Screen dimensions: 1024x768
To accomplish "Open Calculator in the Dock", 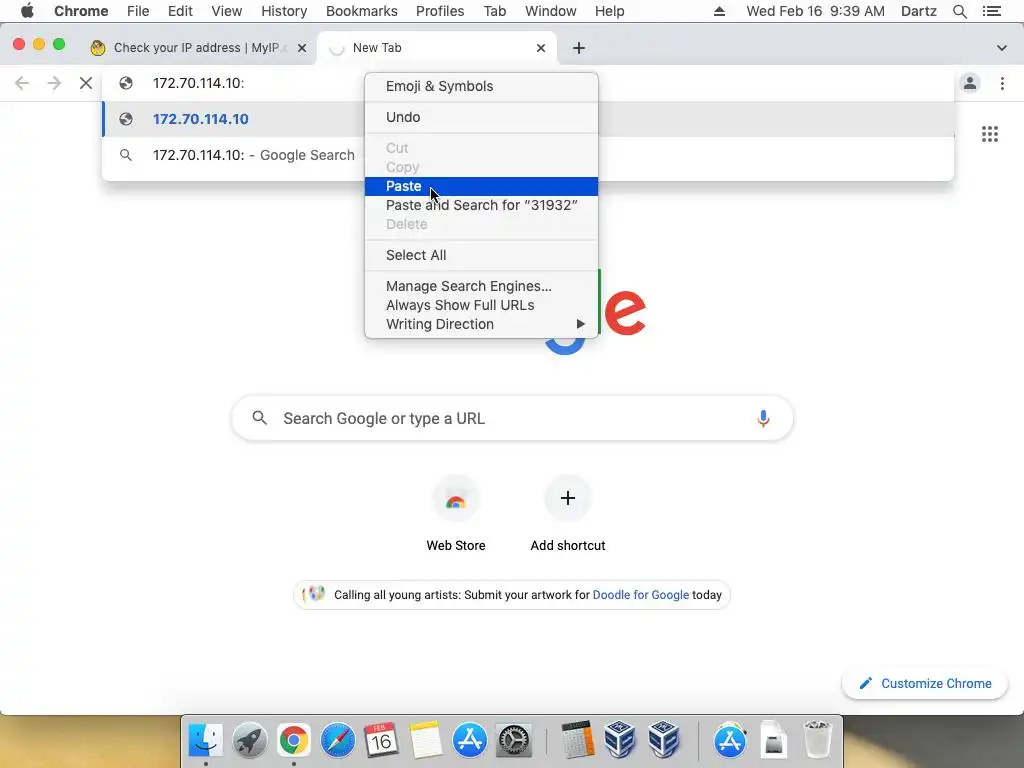I will pos(578,741).
